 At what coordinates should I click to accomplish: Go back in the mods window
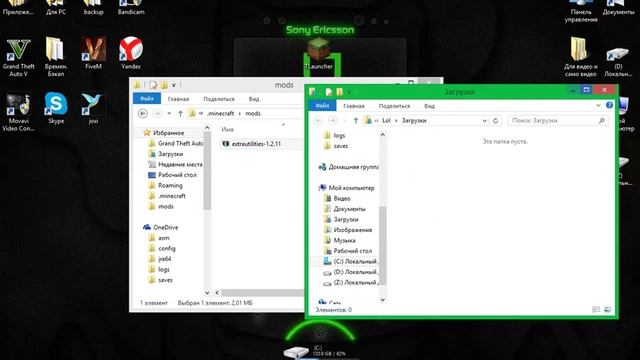click(142, 113)
